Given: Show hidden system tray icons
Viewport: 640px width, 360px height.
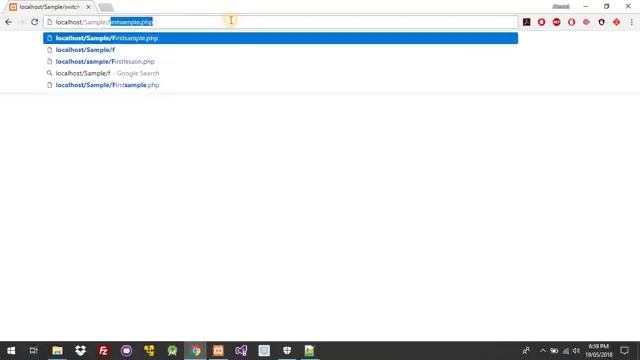Looking at the screenshot, I should tap(542, 351).
